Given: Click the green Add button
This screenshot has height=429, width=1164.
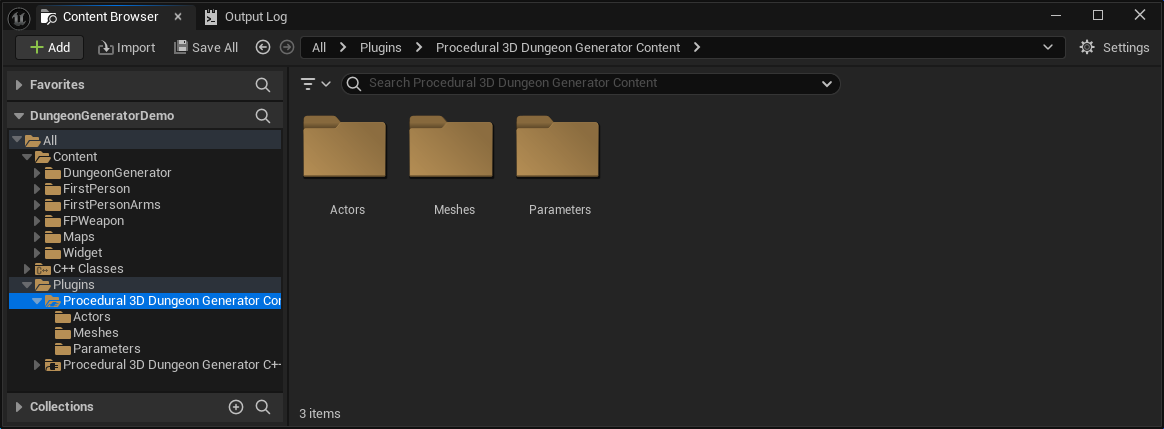Looking at the screenshot, I should pyautogui.click(x=50, y=48).
